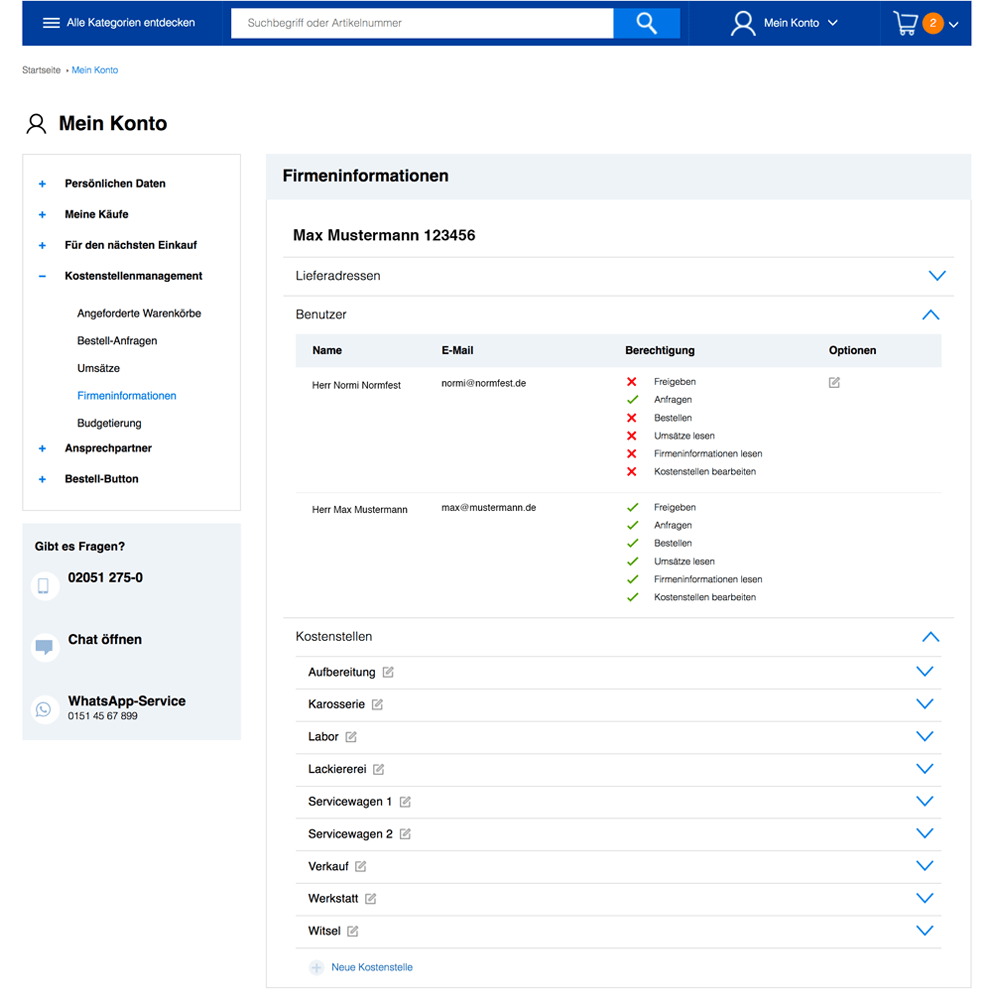Edit user Normi Normfest permissions icon
The width and height of the screenshot is (994, 1006).
(834, 382)
